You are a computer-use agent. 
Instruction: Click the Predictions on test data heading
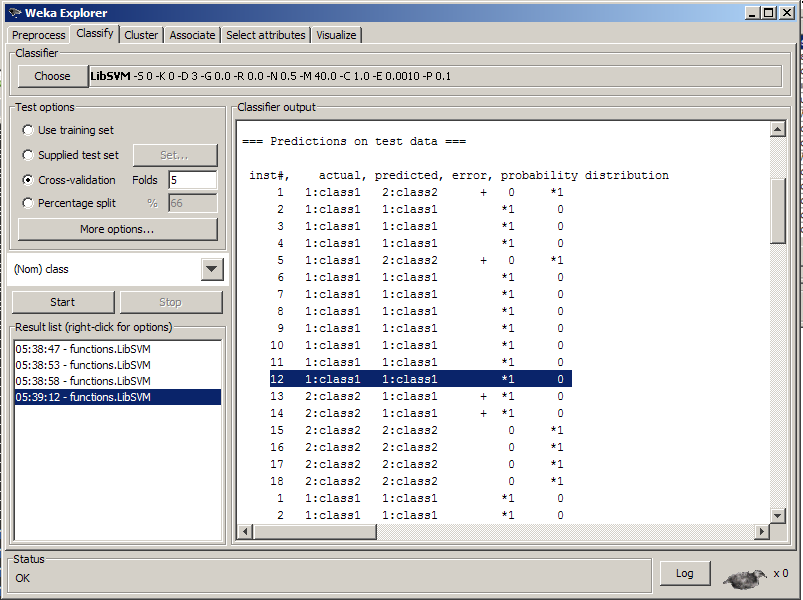(x=354, y=141)
